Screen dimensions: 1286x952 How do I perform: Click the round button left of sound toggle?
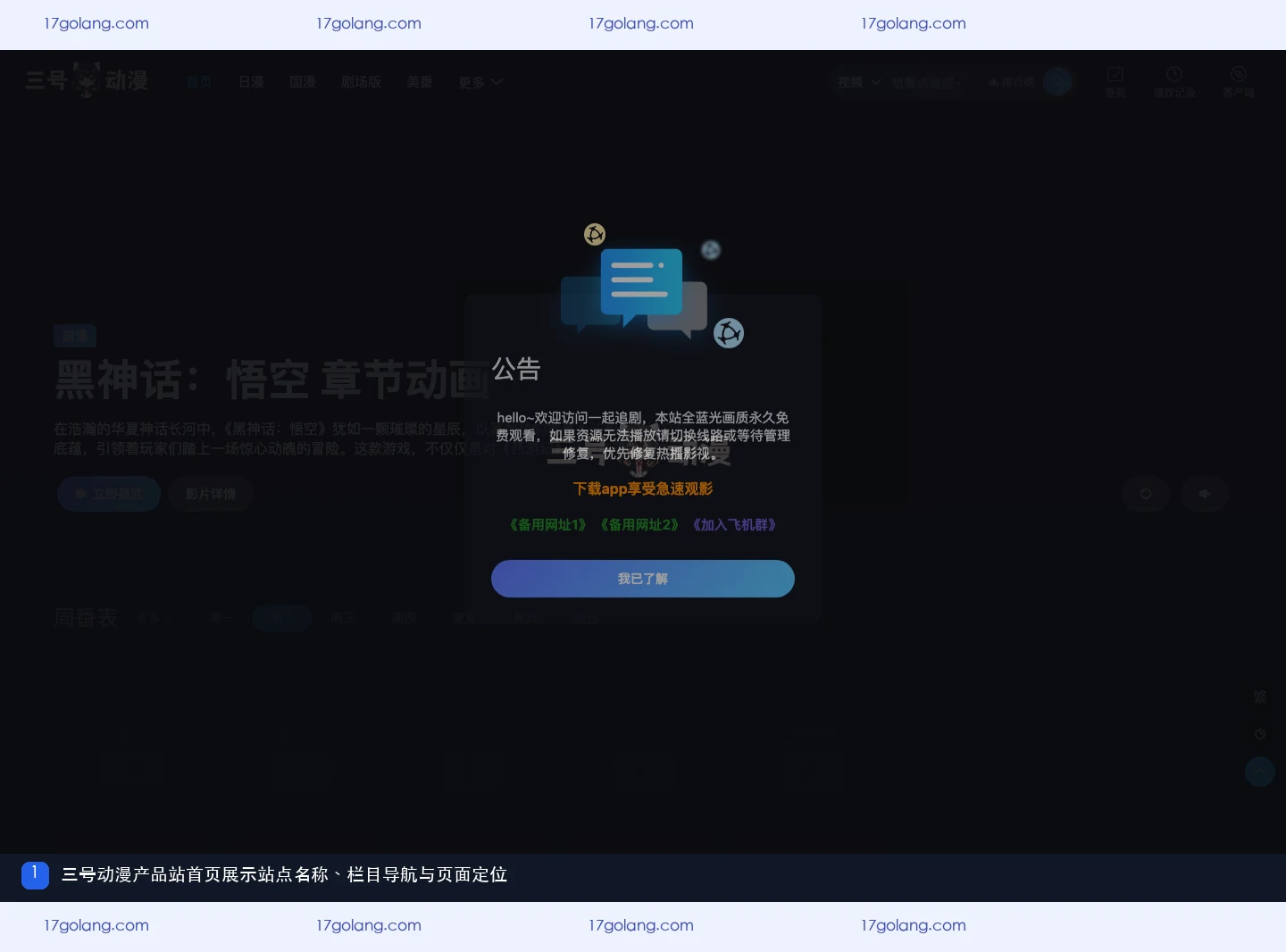[1146, 494]
